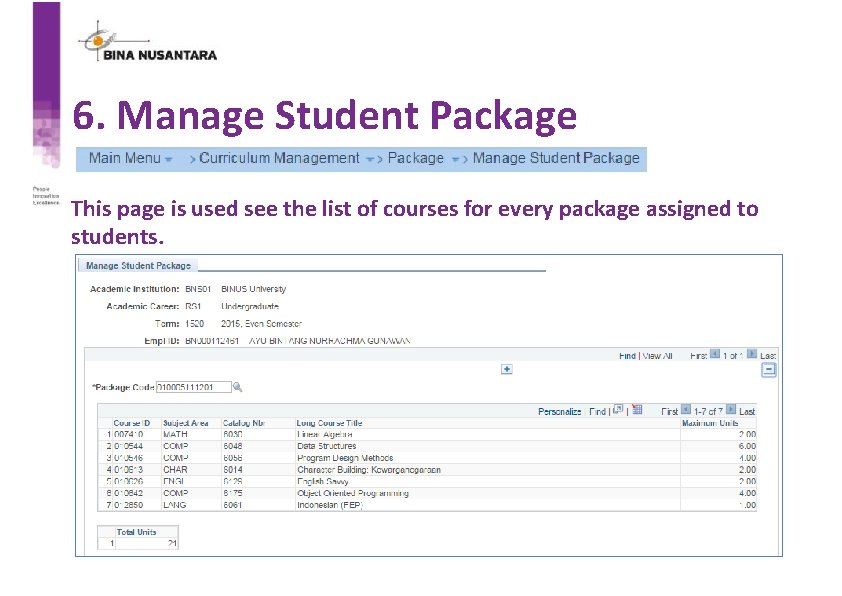Click the previous arrow icon before 1-7 of 7

tap(685, 409)
